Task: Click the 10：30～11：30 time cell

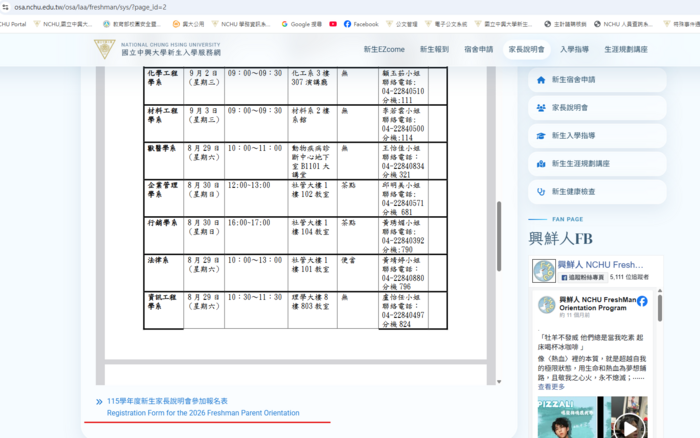Action: [x=256, y=310]
